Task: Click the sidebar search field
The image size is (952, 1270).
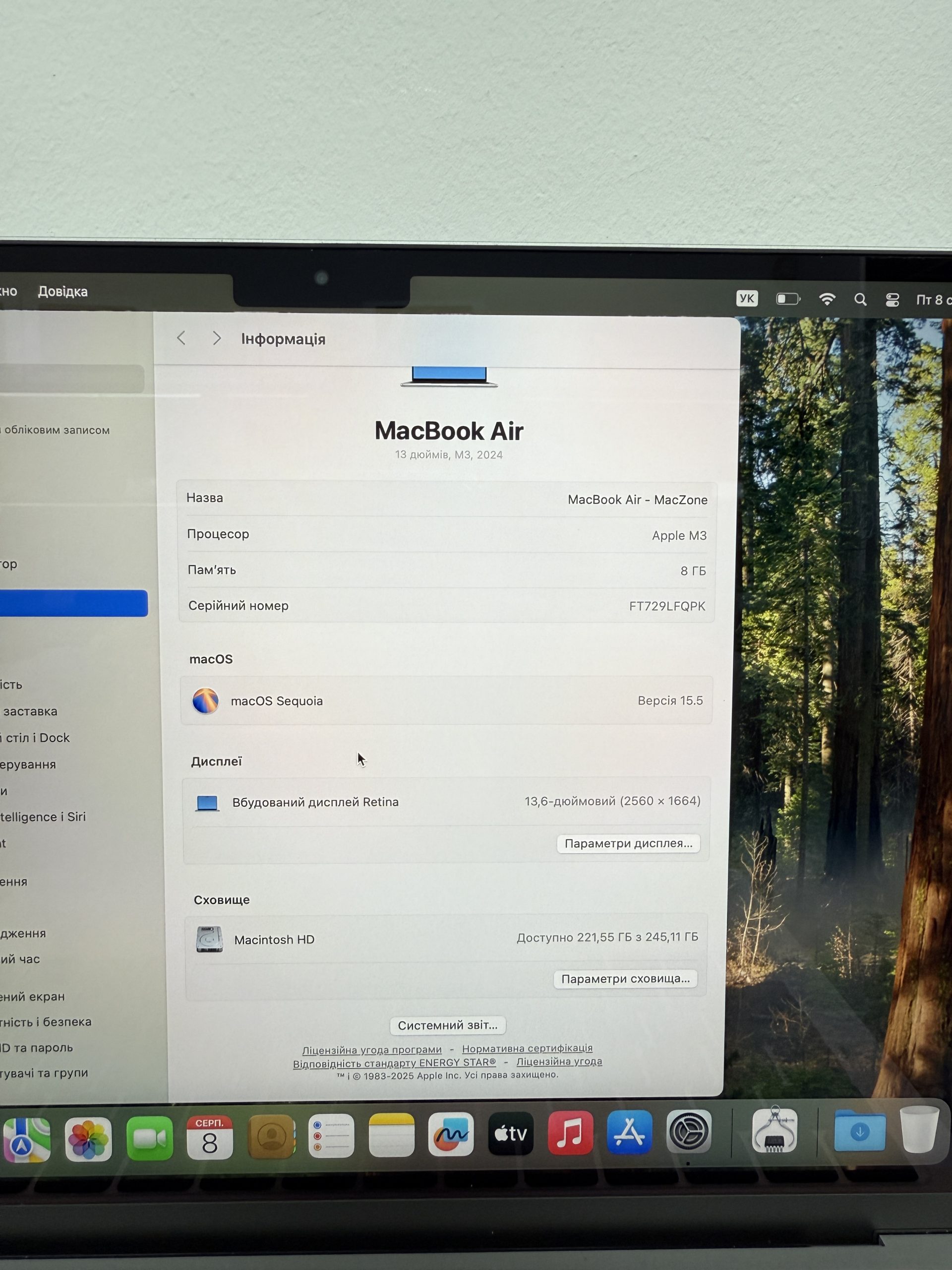Action: pyautogui.click(x=72, y=379)
